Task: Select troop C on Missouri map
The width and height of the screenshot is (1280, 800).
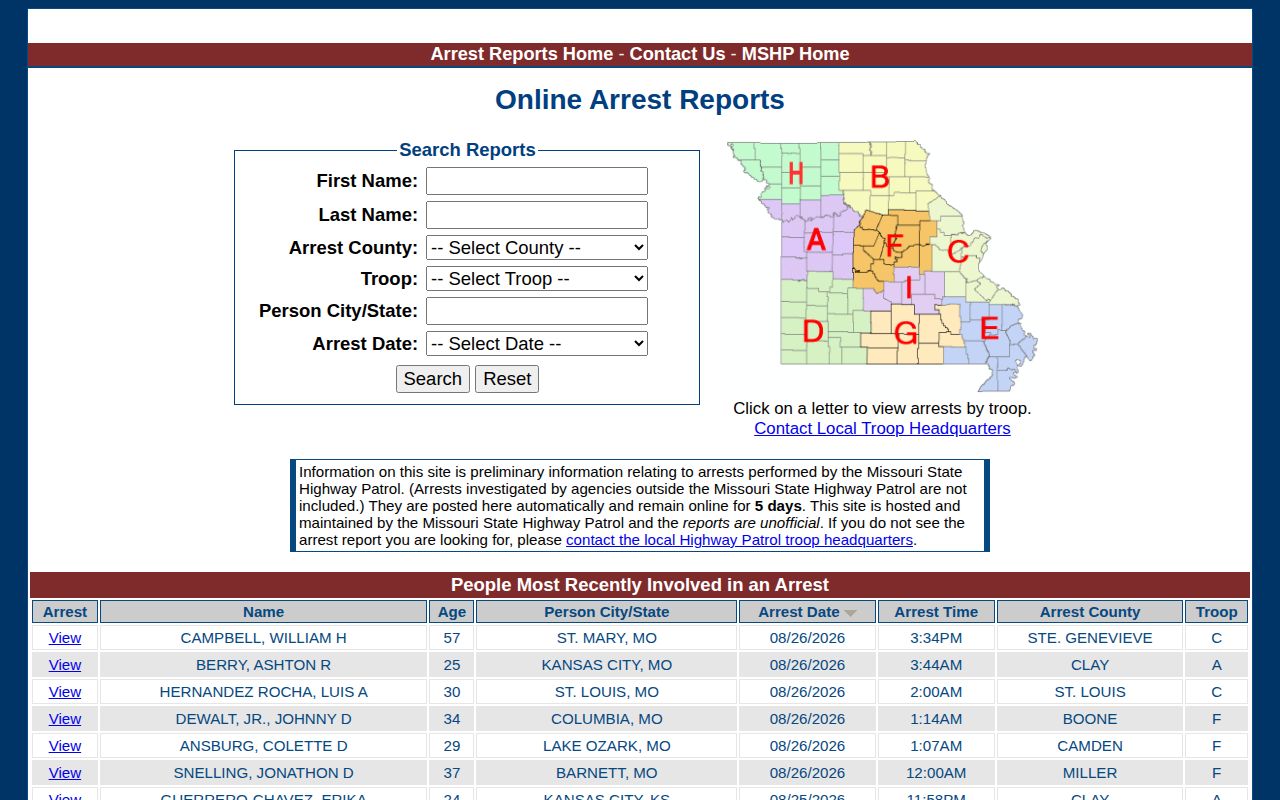Action: tap(957, 252)
